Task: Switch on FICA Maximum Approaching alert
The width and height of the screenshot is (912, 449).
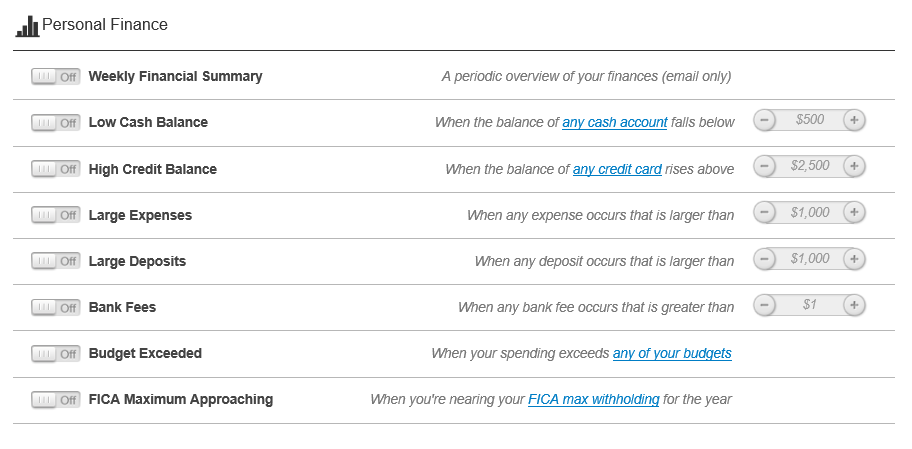Action: 56,400
